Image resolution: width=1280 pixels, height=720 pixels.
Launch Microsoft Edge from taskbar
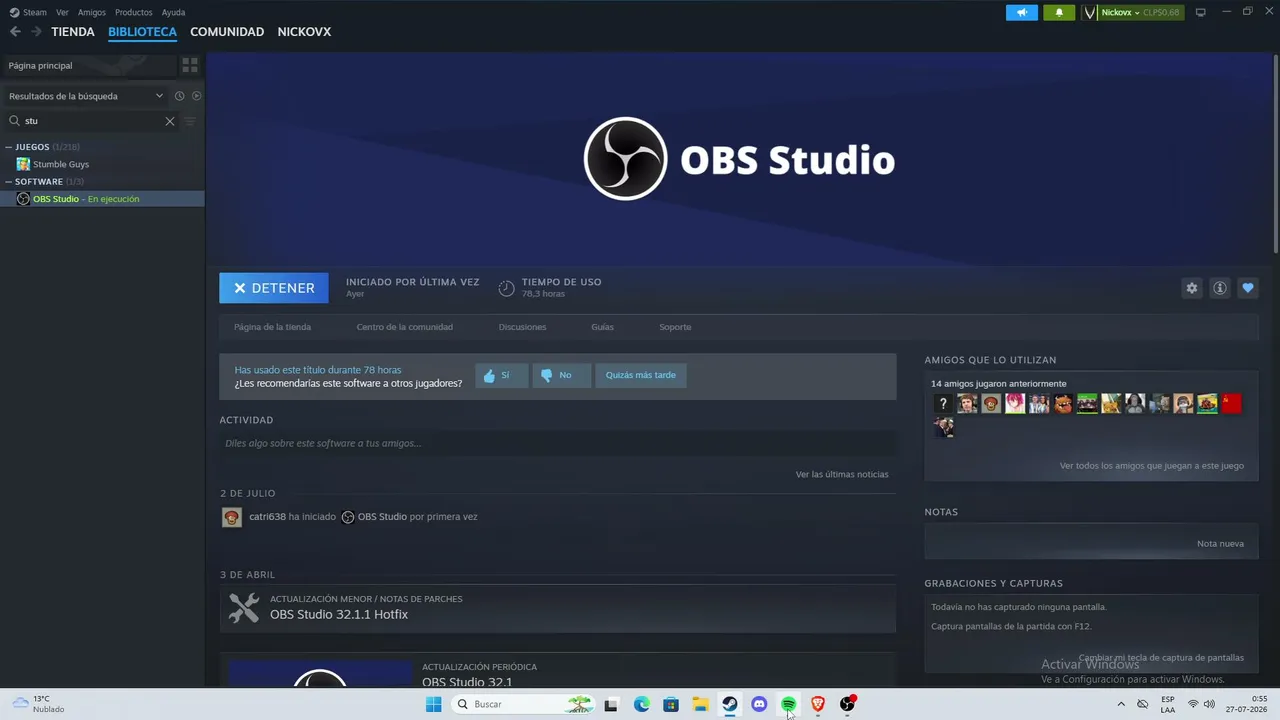pyautogui.click(x=642, y=704)
